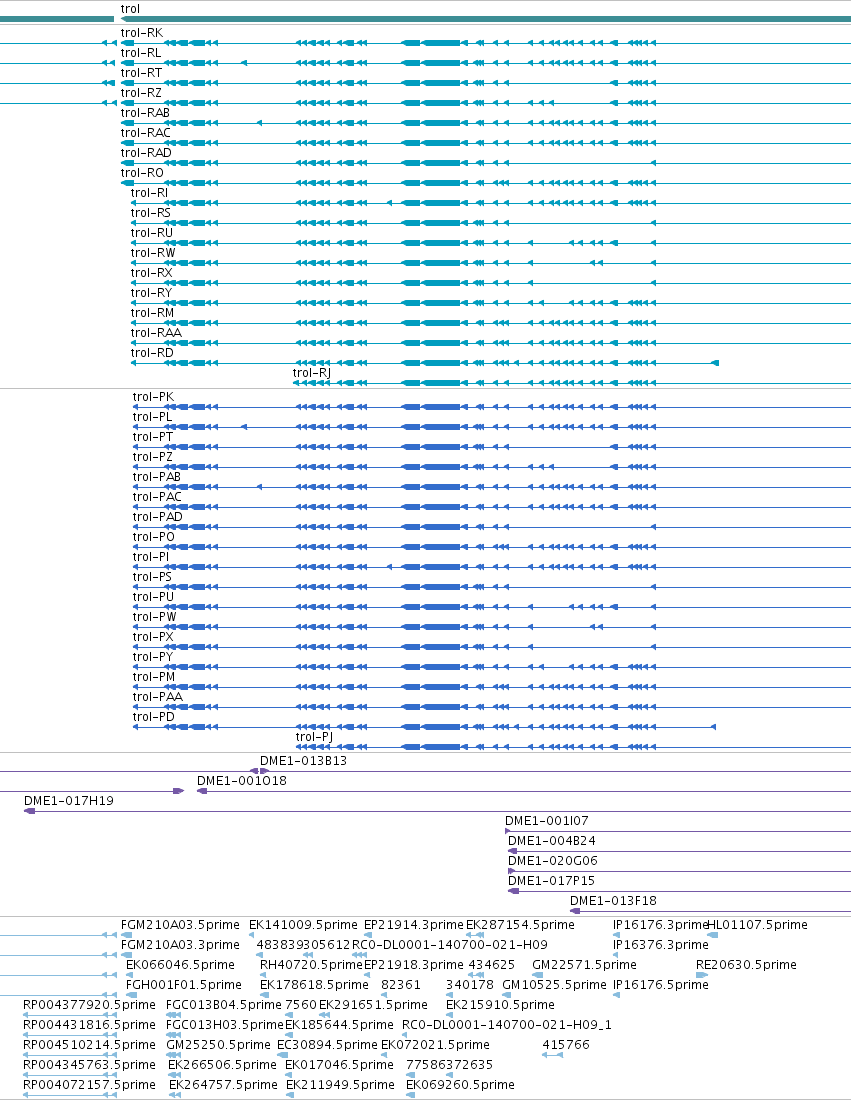Select the trol-PS coding sequence
The width and height of the screenshot is (851, 1100).
(152, 577)
